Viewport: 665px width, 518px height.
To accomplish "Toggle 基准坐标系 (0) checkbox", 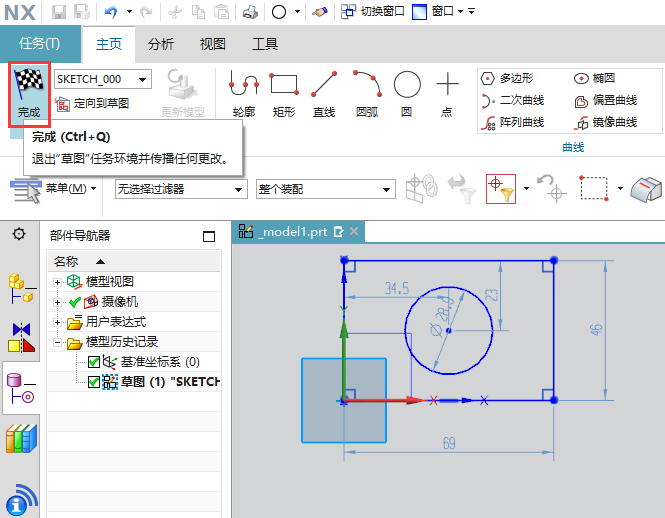I will [94, 362].
